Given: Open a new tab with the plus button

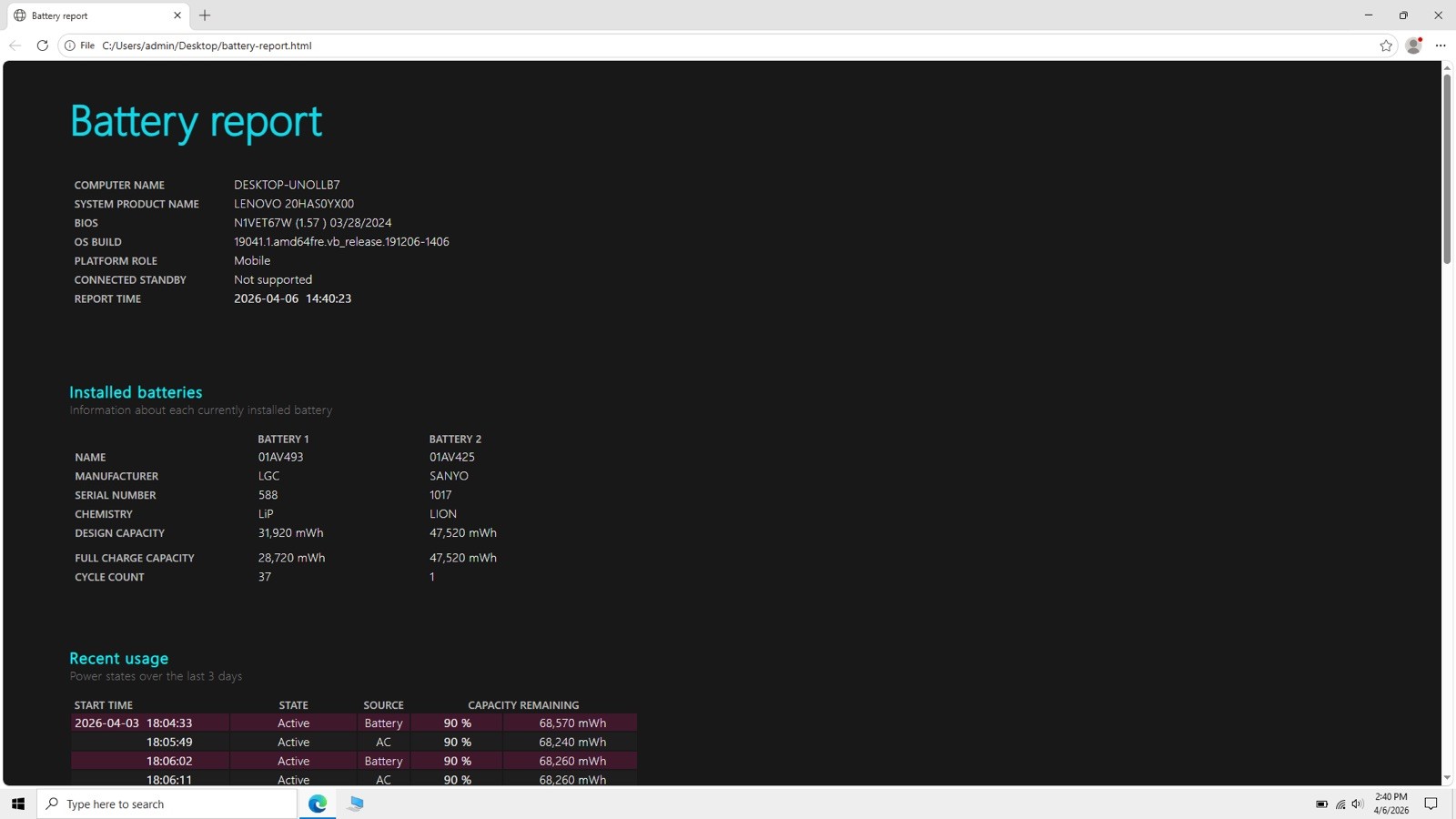Looking at the screenshot, I should click(x=205, y=15).
